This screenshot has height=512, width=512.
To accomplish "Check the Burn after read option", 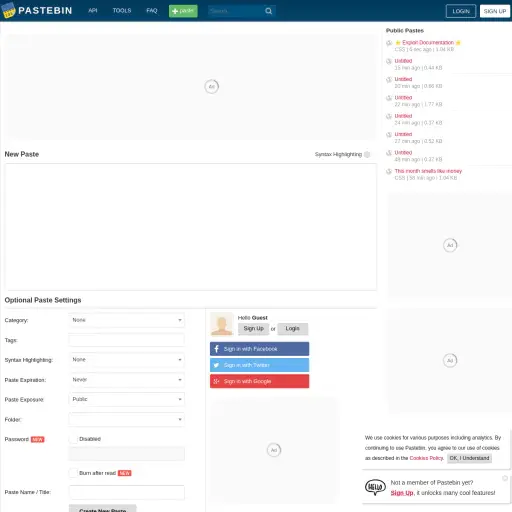I will (x=73, y=473).
